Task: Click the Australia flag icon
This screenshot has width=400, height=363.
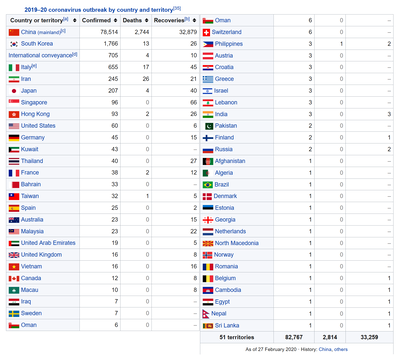Action: tap(14, 220)
